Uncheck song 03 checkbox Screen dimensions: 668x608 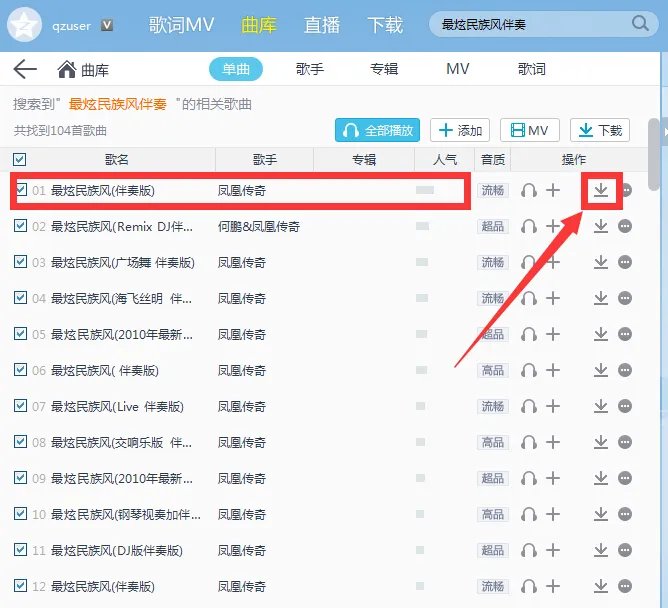(x=20, y=261)
